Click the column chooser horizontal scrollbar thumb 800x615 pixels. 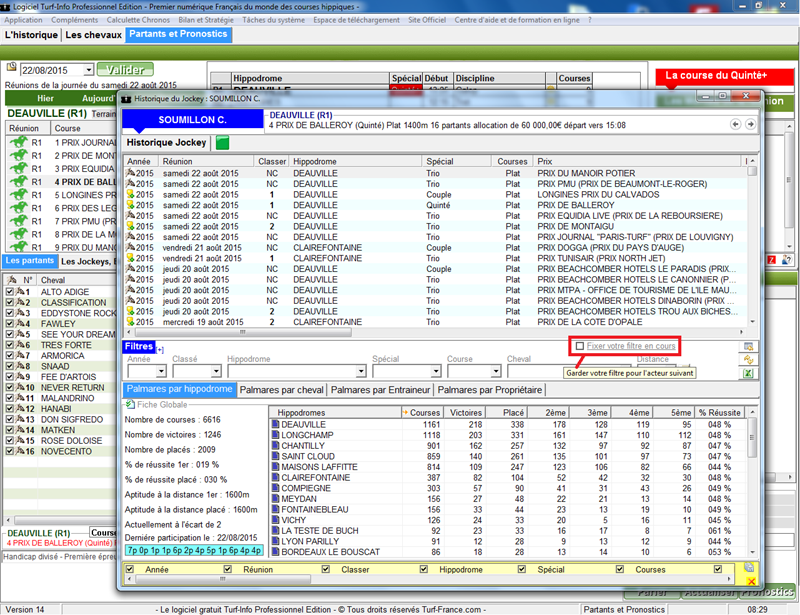click(x=222, y=579)
